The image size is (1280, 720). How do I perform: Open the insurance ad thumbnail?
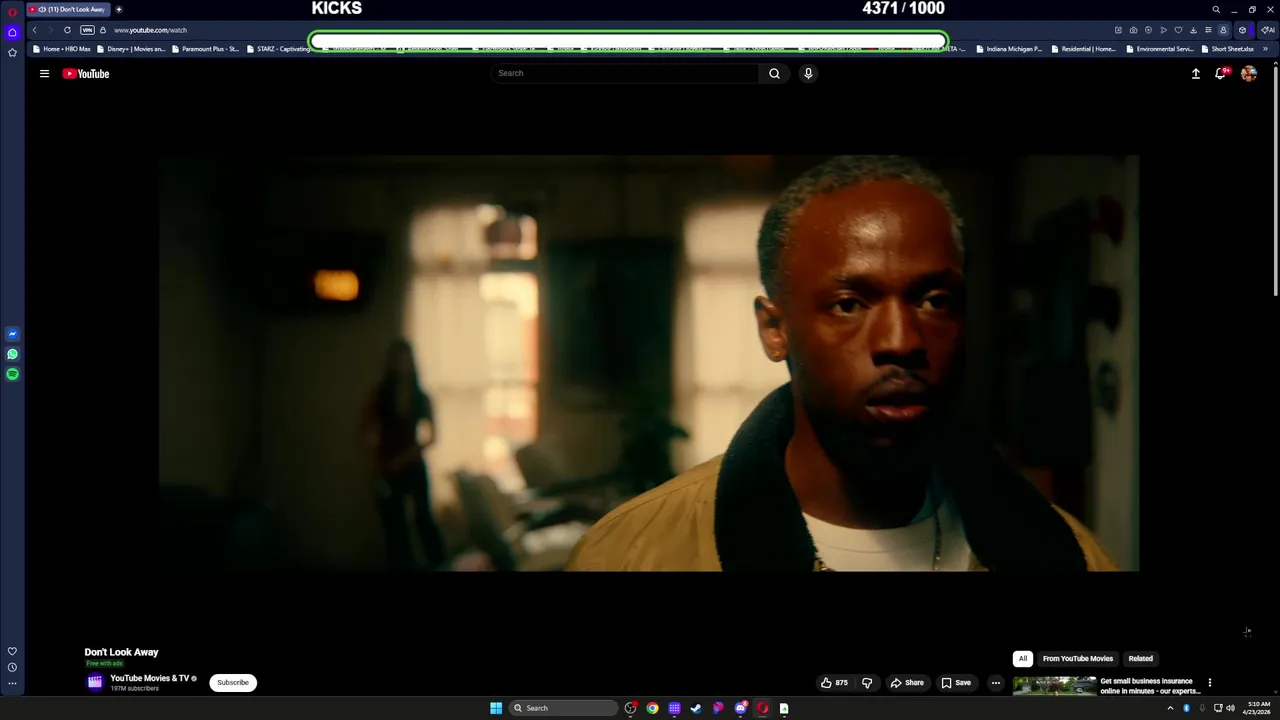click(x=1054, y=686)
